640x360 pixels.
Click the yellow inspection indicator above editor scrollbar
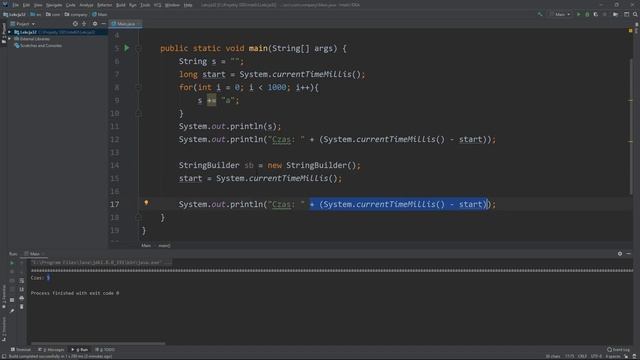(630, 31)
